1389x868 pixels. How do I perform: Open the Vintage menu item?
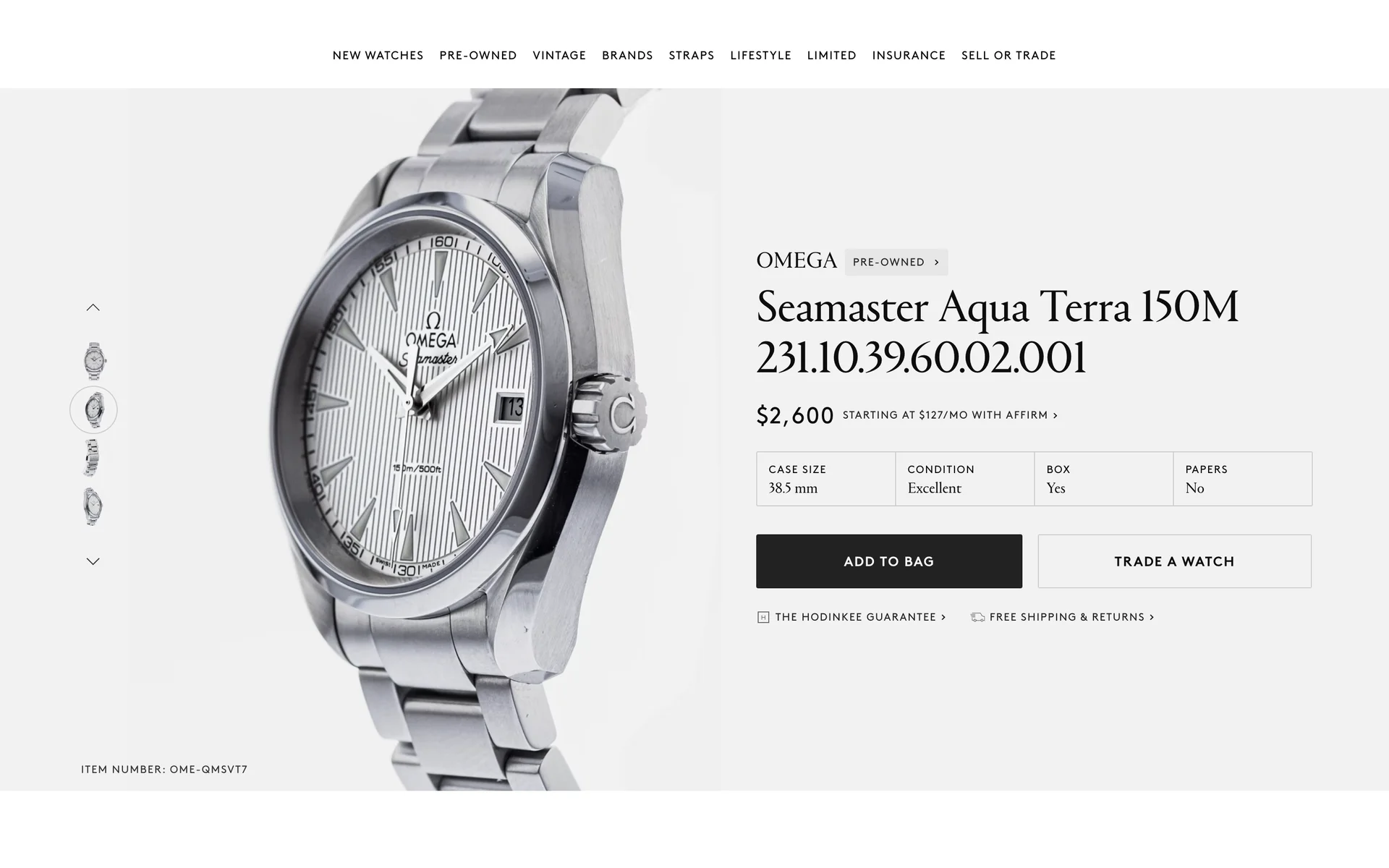(x=559, y=56)
